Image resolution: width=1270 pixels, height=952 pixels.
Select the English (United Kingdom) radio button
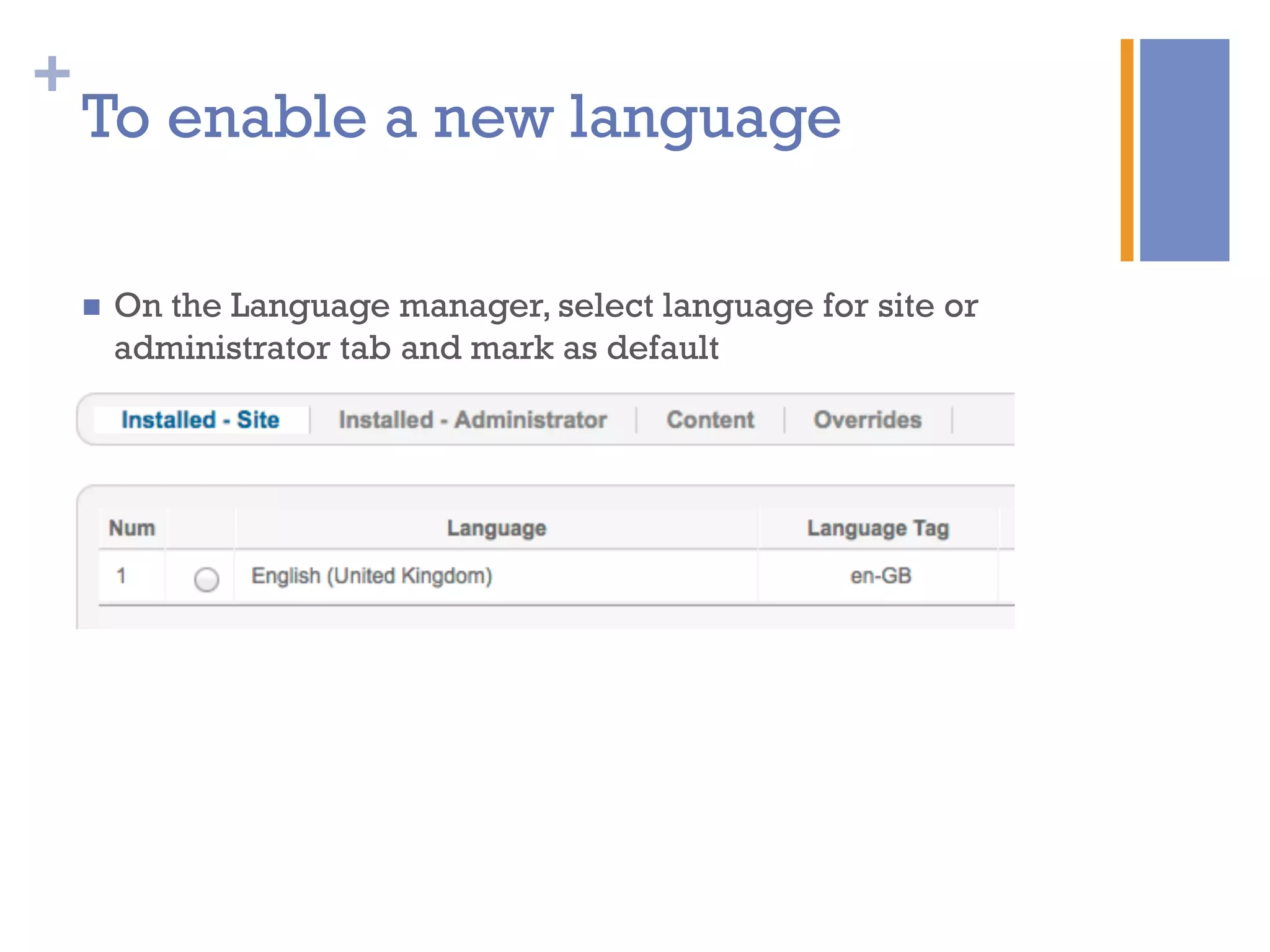point(206,580)
